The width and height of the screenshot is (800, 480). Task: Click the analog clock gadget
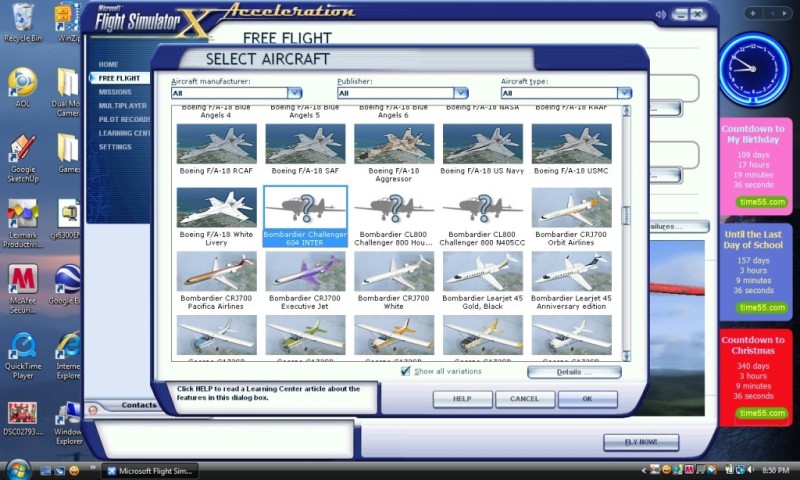[x=752, y=68]
